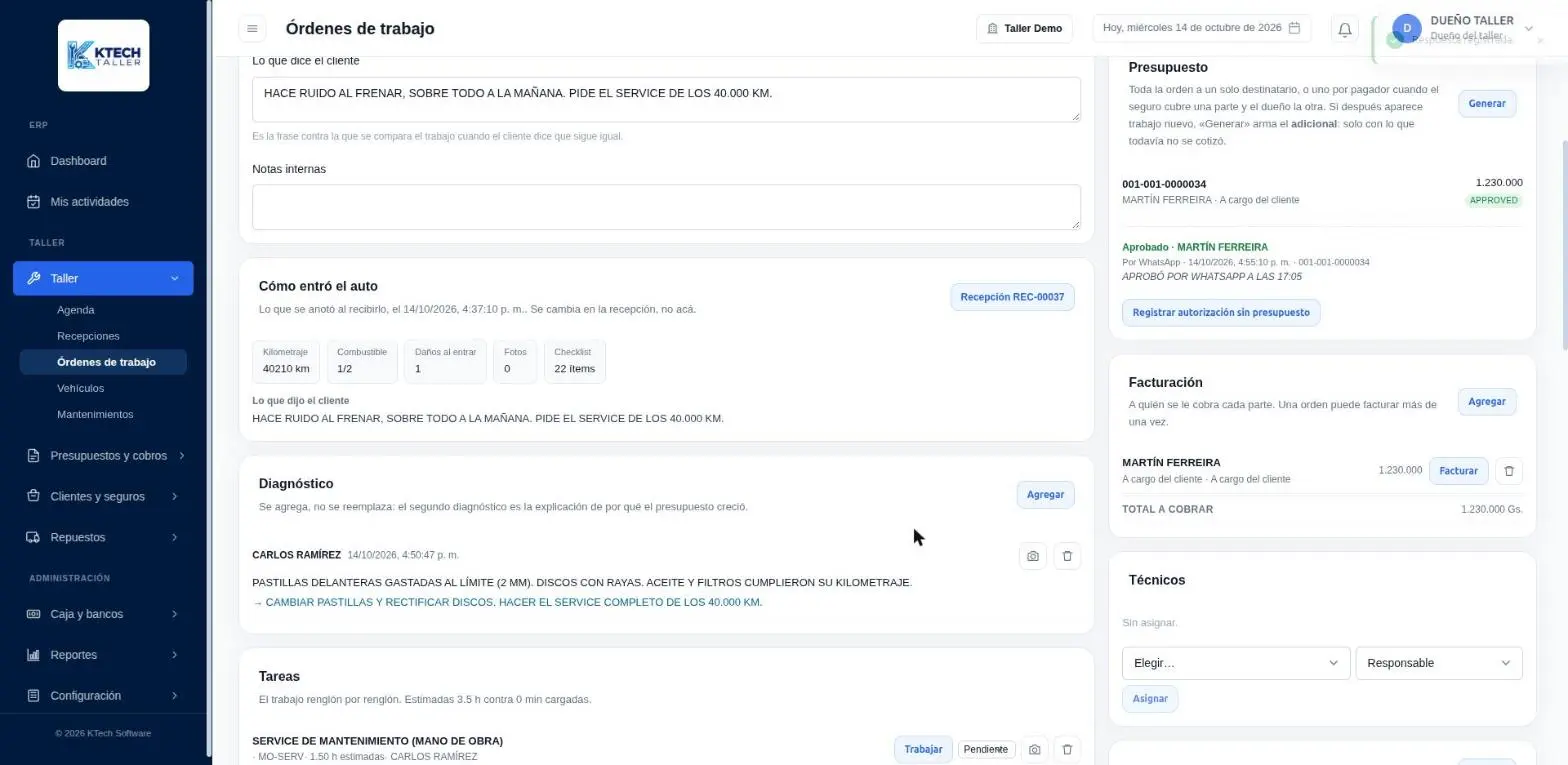Image resolution: width=1568 pixels, height=765 pixels.
Task: Open Recepciones section
Action: [x=88, y=336]
